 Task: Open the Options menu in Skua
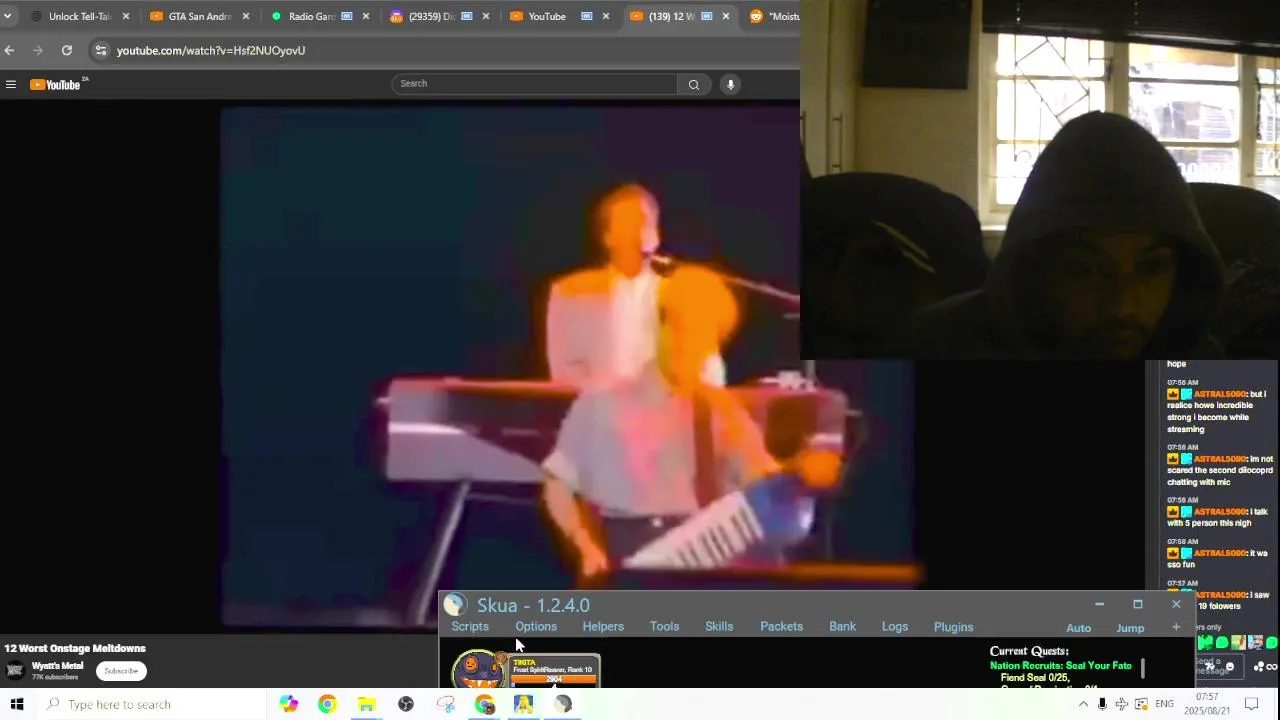click(536, 627)
